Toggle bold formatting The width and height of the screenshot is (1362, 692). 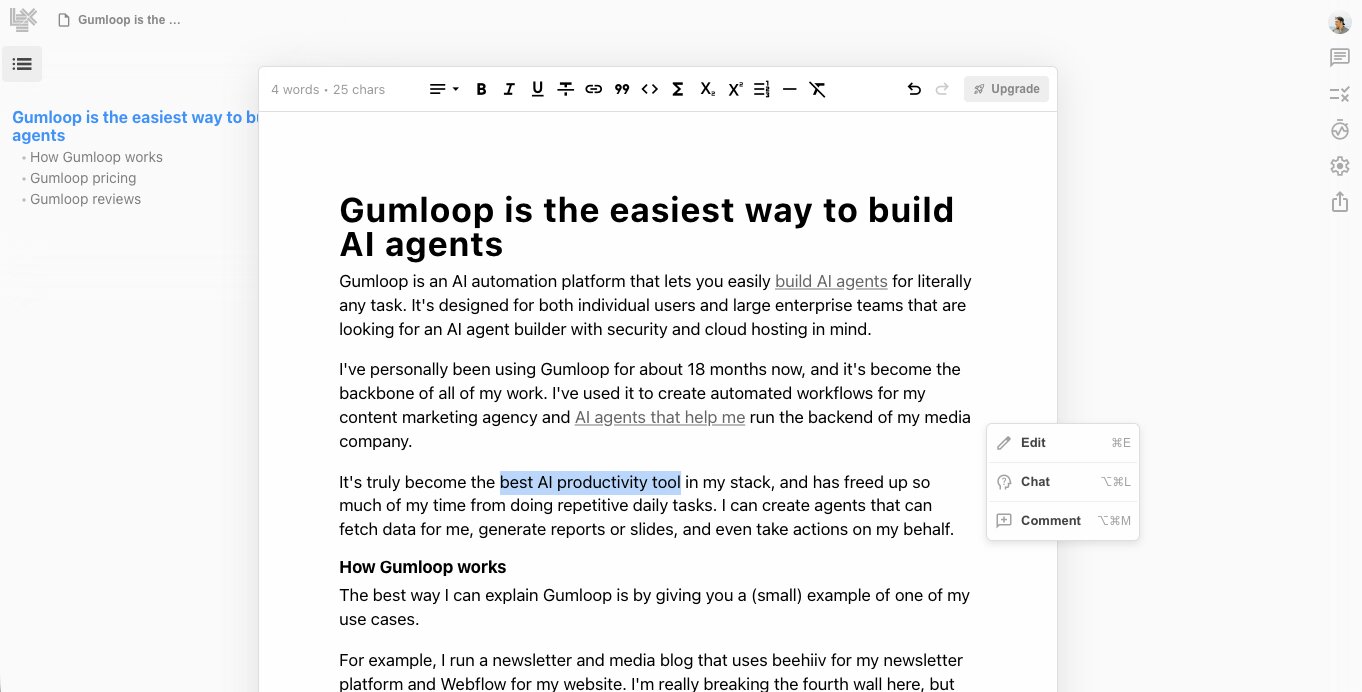(481, 89)
